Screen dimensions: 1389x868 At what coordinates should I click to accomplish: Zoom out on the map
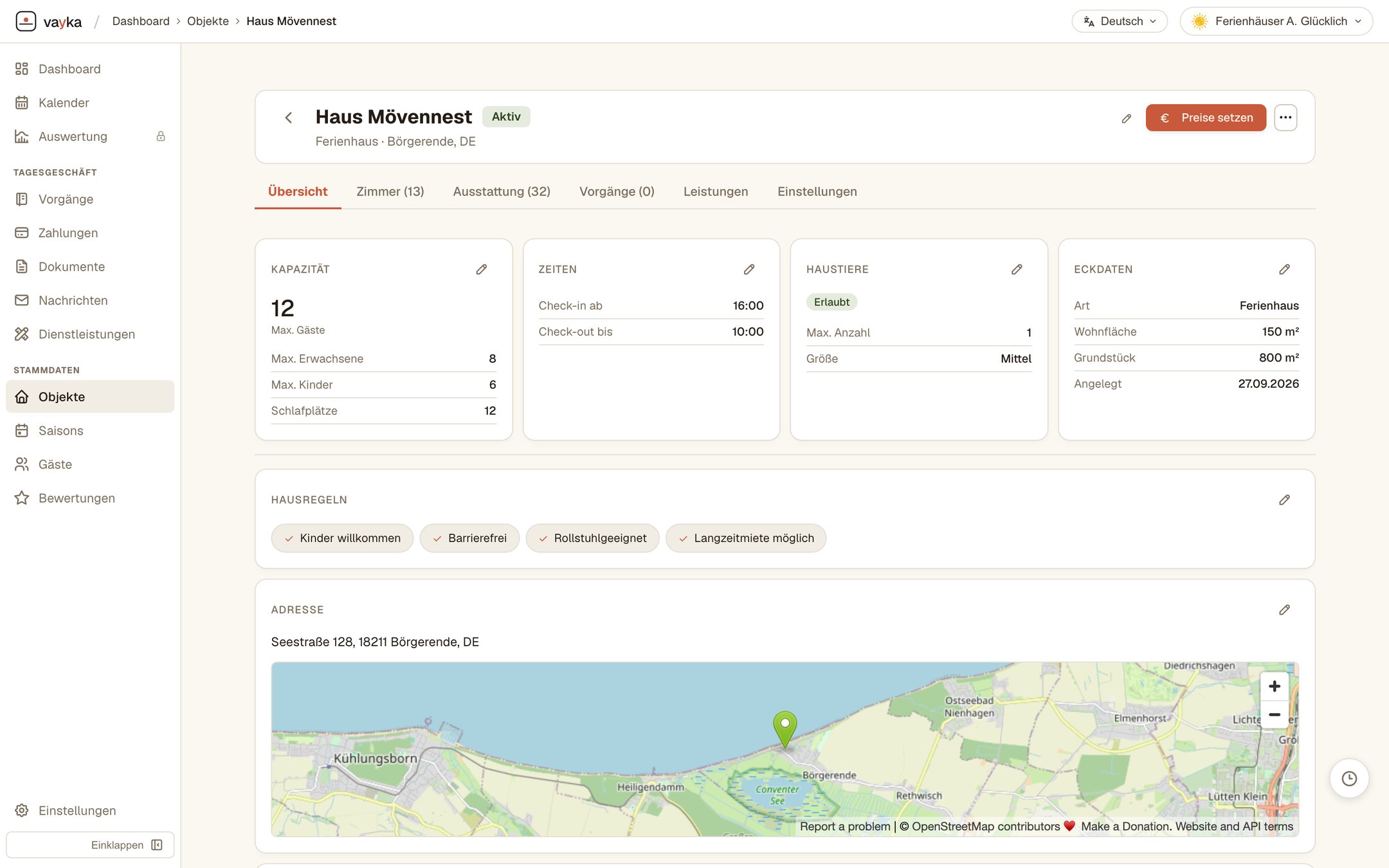pos(1274,714)
